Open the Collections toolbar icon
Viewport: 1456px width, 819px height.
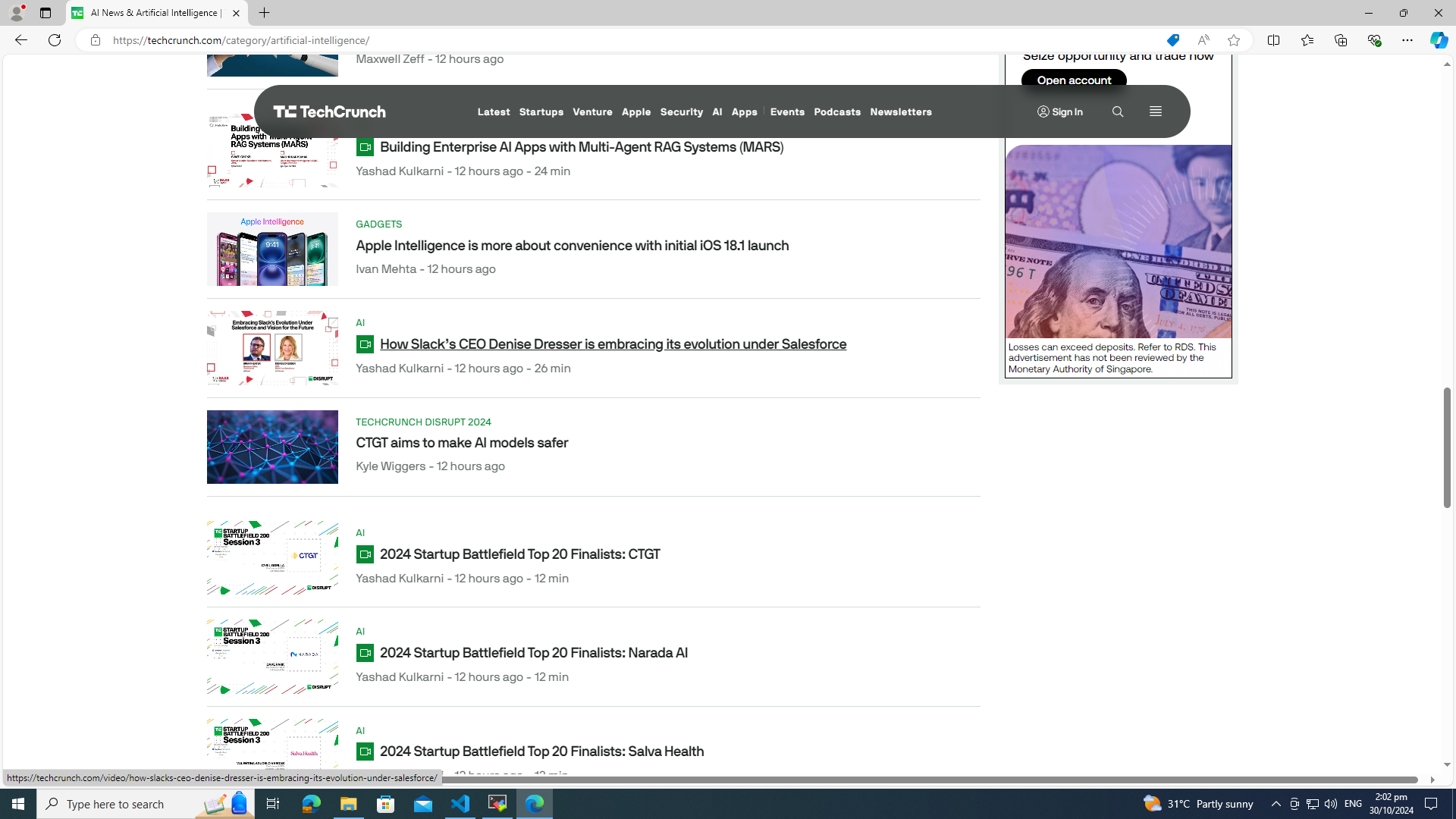click(1340, 40)
